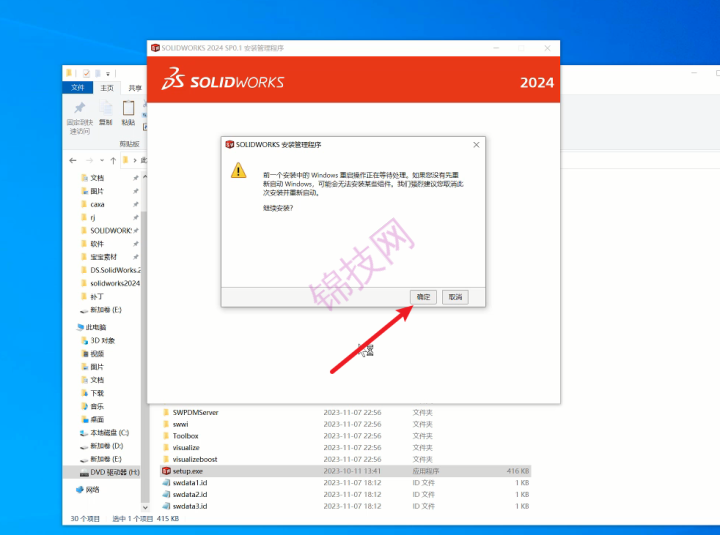This screenshot has height=535, width=720.
Task: Go up one folder level arrow
Action: click(113, 160)
